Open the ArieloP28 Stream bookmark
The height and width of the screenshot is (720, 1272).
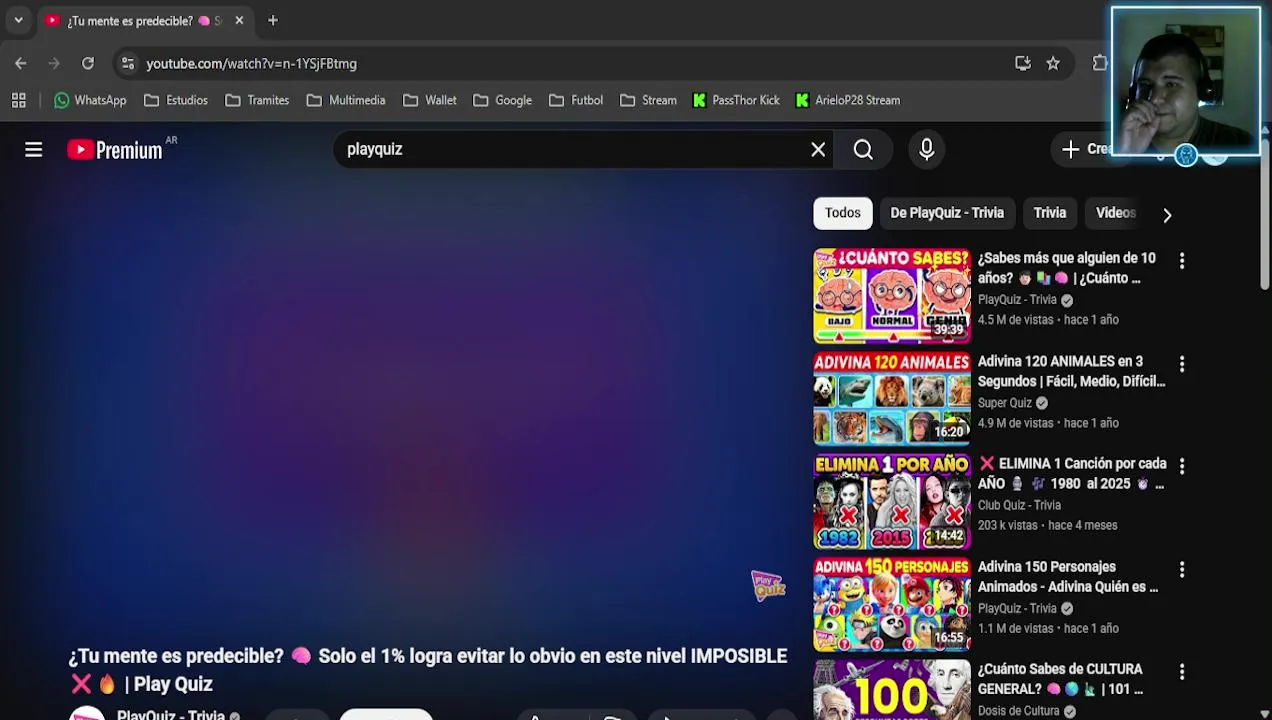point(848,100)
